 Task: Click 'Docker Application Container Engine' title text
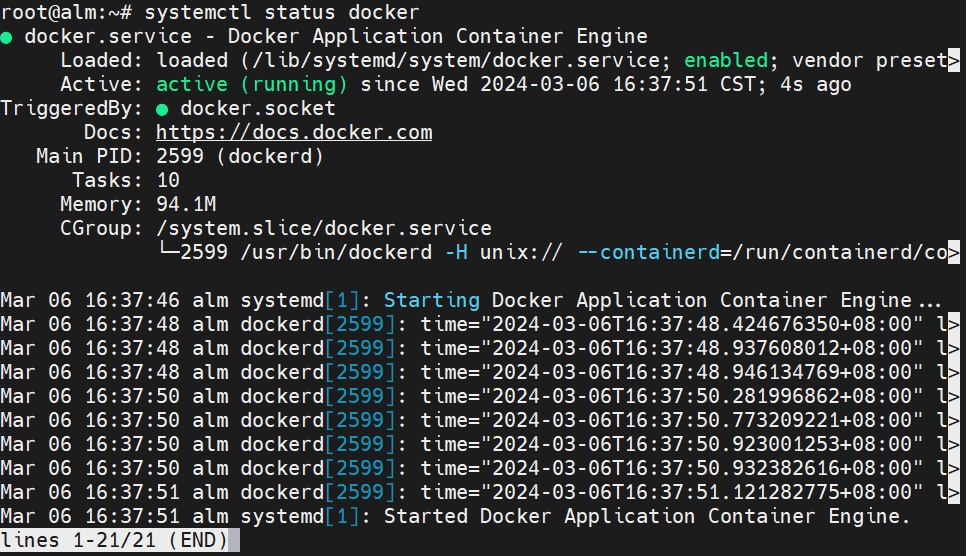(x=437, y=36)
